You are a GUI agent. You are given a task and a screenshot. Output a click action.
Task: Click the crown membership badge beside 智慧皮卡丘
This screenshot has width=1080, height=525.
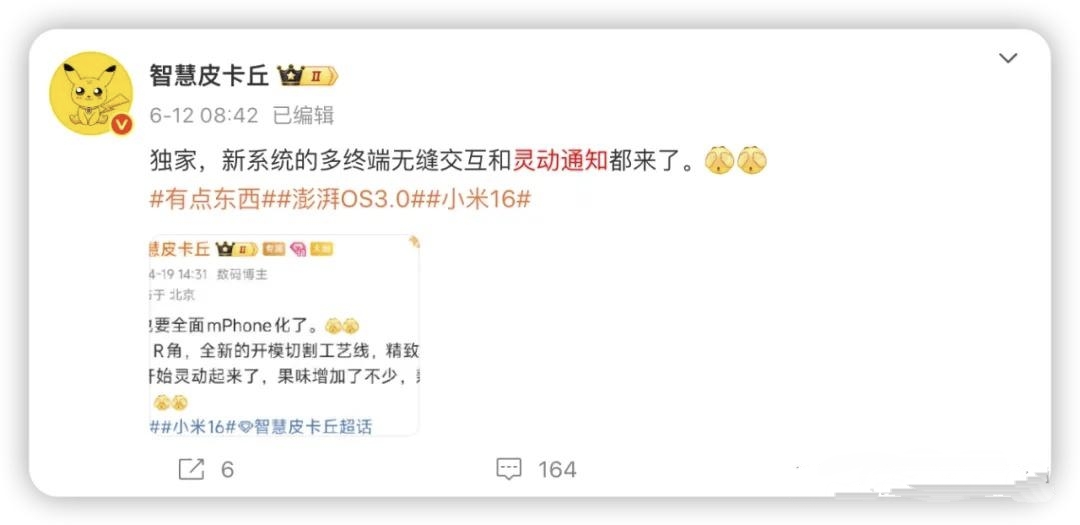click(x=308, y=76)
